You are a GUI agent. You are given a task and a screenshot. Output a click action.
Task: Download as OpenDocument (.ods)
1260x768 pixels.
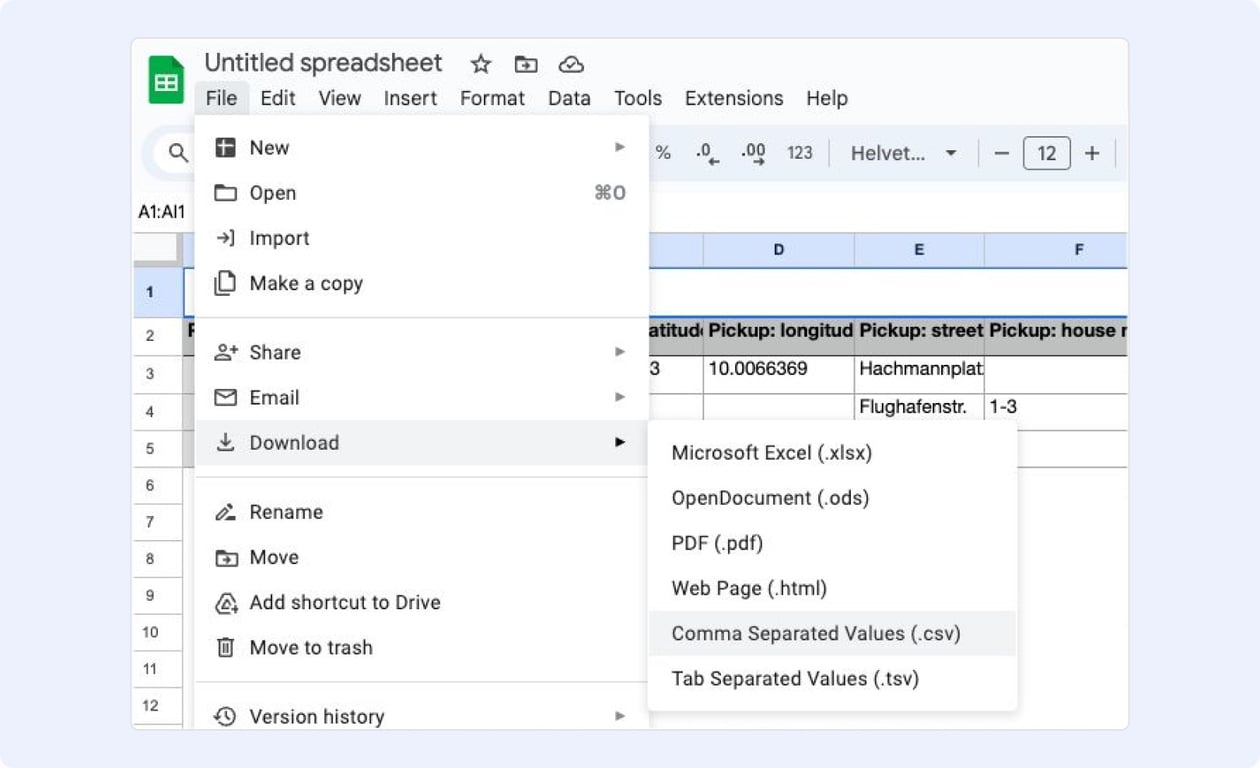click(832, 498)
